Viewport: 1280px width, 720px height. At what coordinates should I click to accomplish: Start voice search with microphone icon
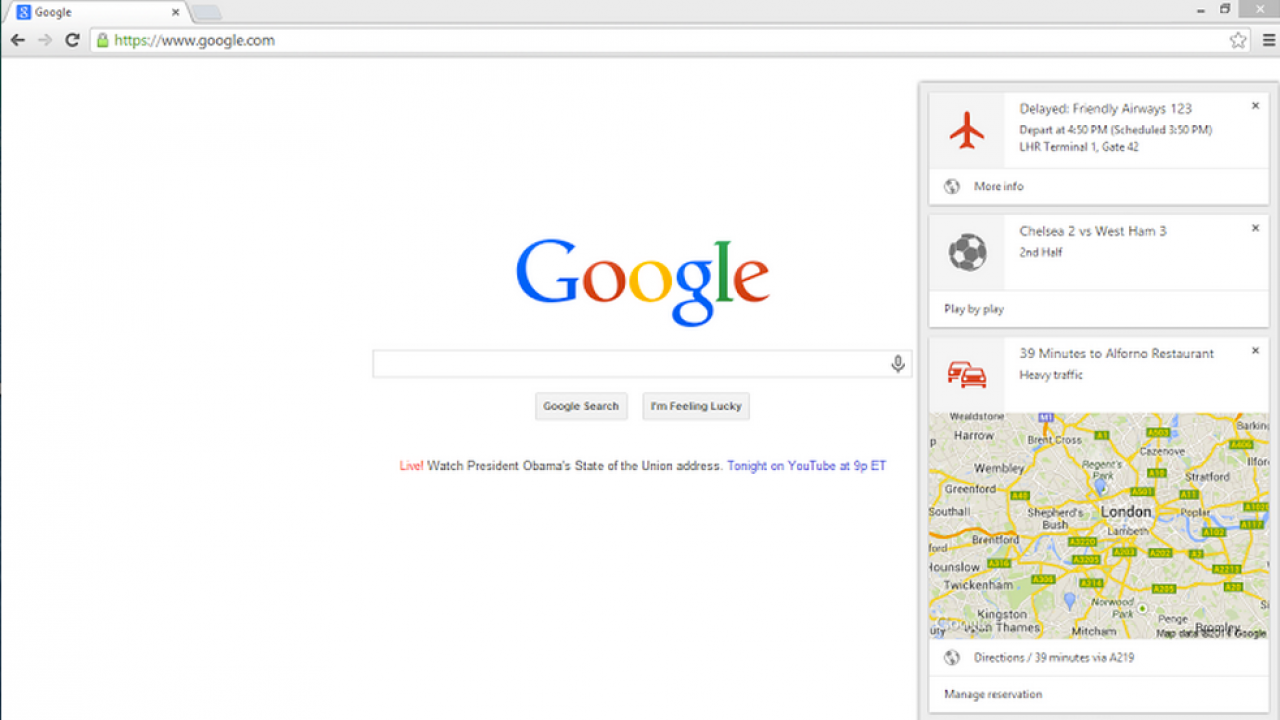coord(898,364)
